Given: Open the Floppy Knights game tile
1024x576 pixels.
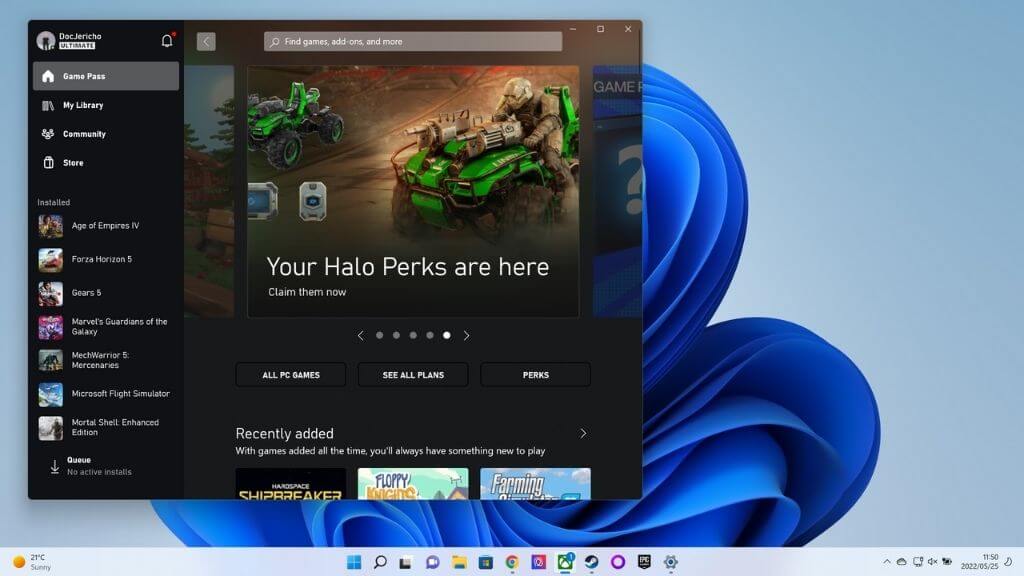Looking at the screenshot, I should pyautogui.click(x=413, y=484).
